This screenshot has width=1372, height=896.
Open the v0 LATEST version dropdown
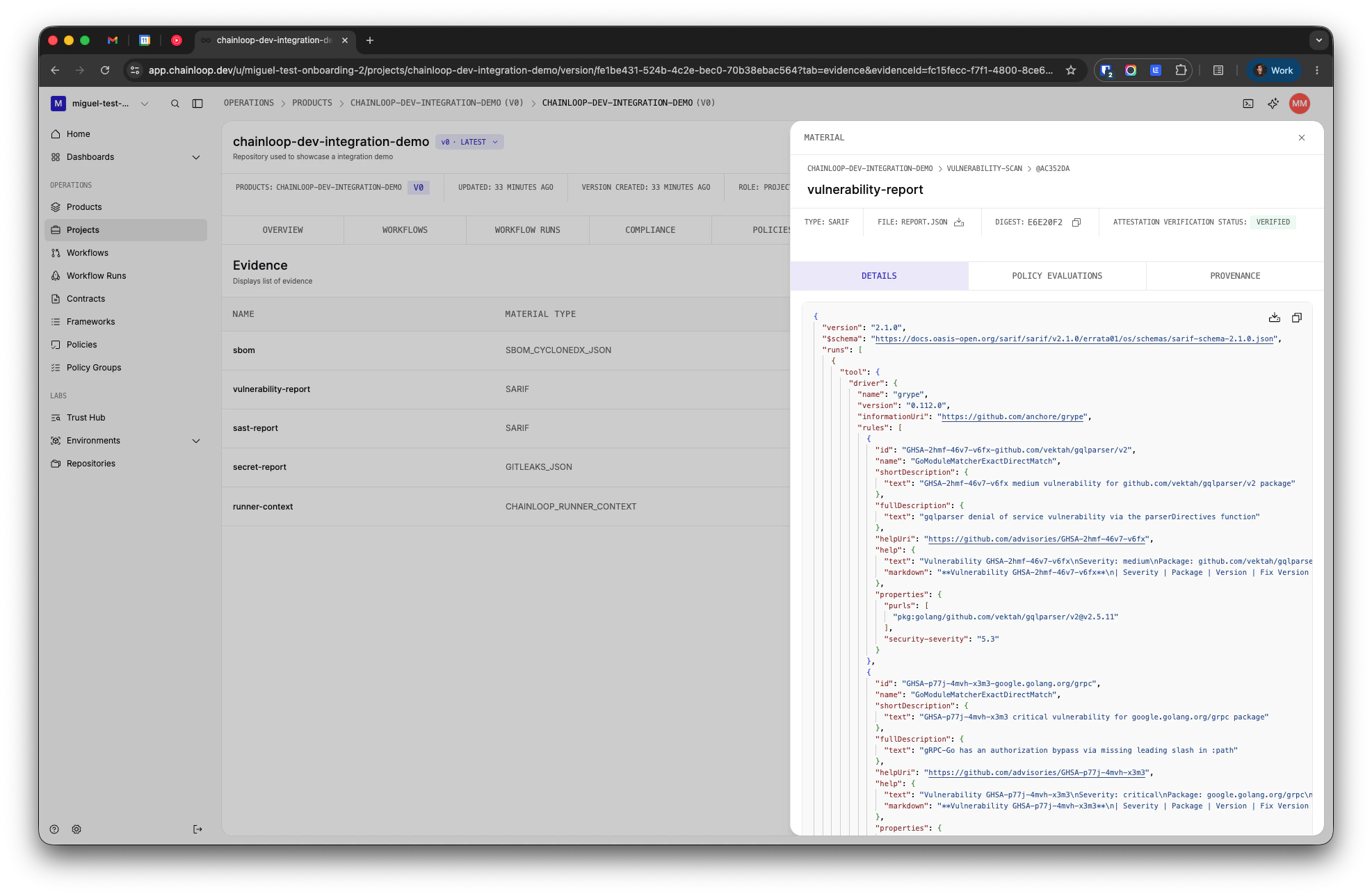[469, 142]
